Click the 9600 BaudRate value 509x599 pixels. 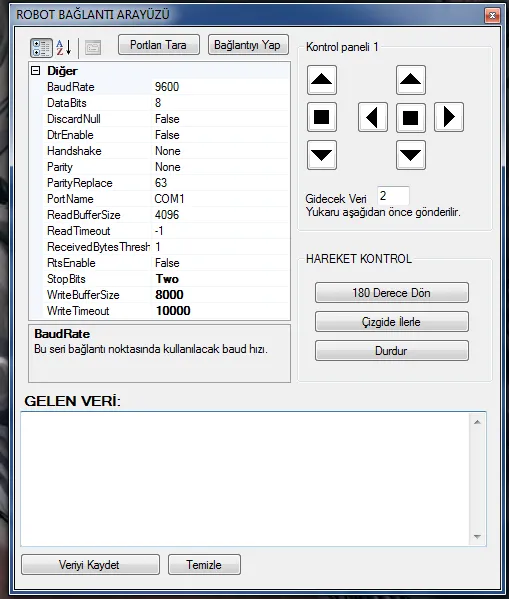(167, 87)
